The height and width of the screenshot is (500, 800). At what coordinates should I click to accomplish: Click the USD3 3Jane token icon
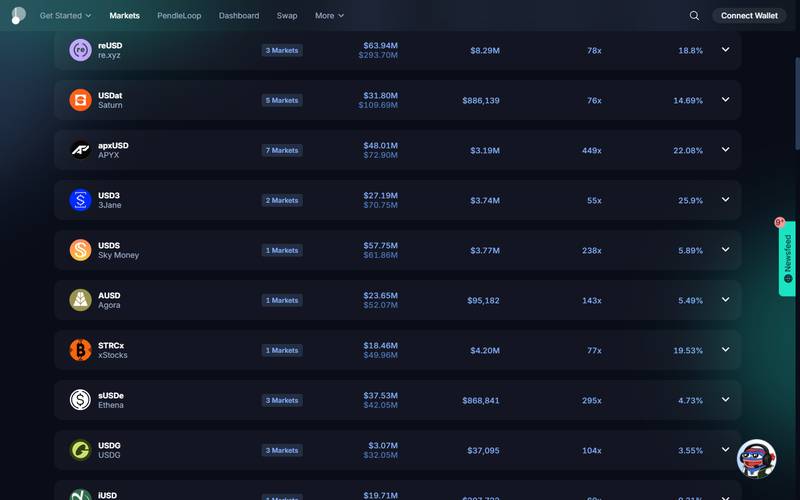[80, 200]
